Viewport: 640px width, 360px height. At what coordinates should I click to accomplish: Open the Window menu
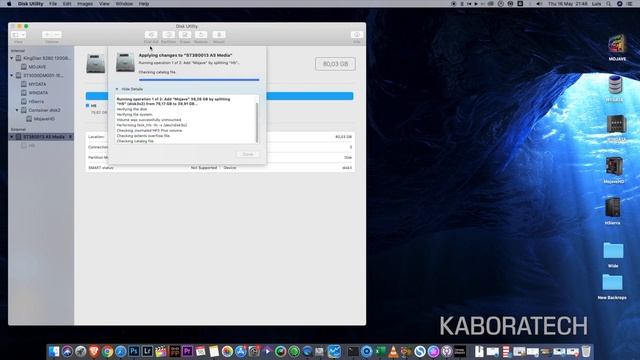pyautogui.click(x=124, y=4)
